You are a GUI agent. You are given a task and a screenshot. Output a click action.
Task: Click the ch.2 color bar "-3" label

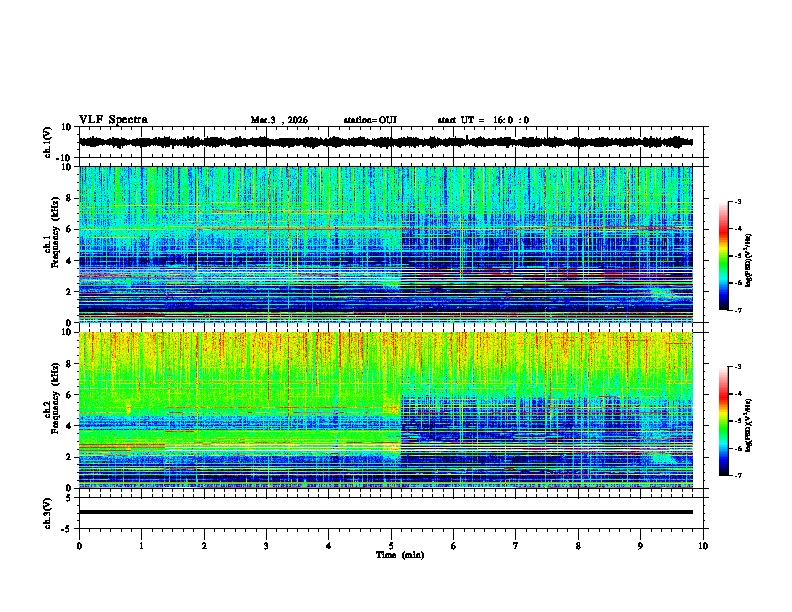click(x=737, y=367)
